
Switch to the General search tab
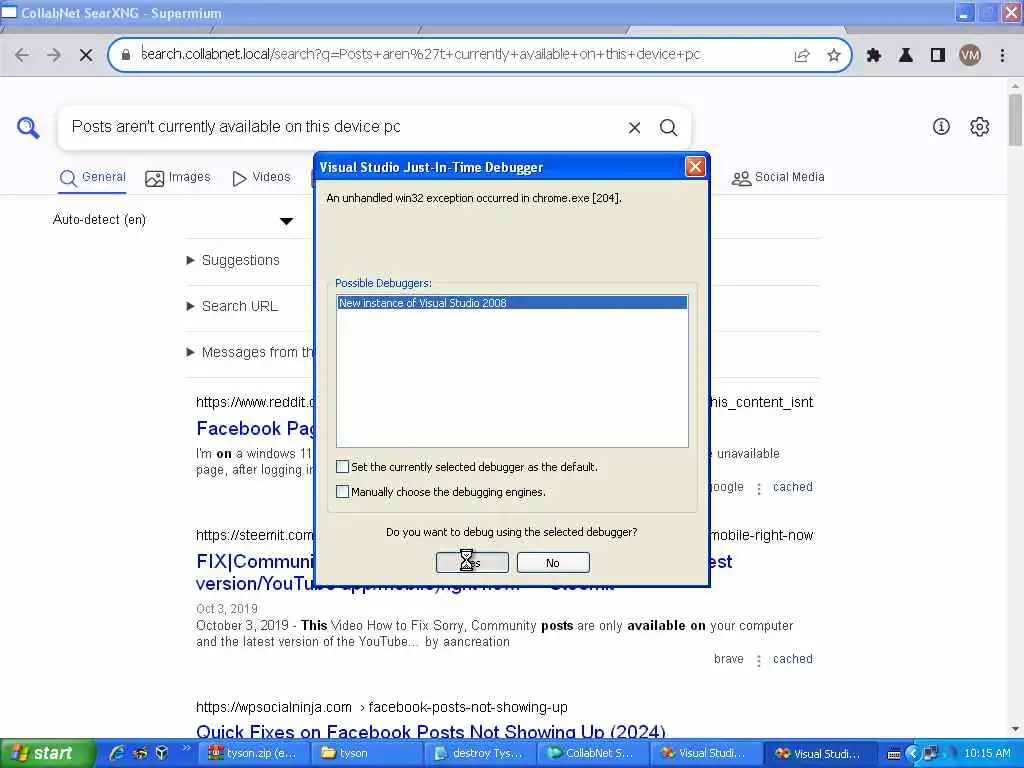93,178
